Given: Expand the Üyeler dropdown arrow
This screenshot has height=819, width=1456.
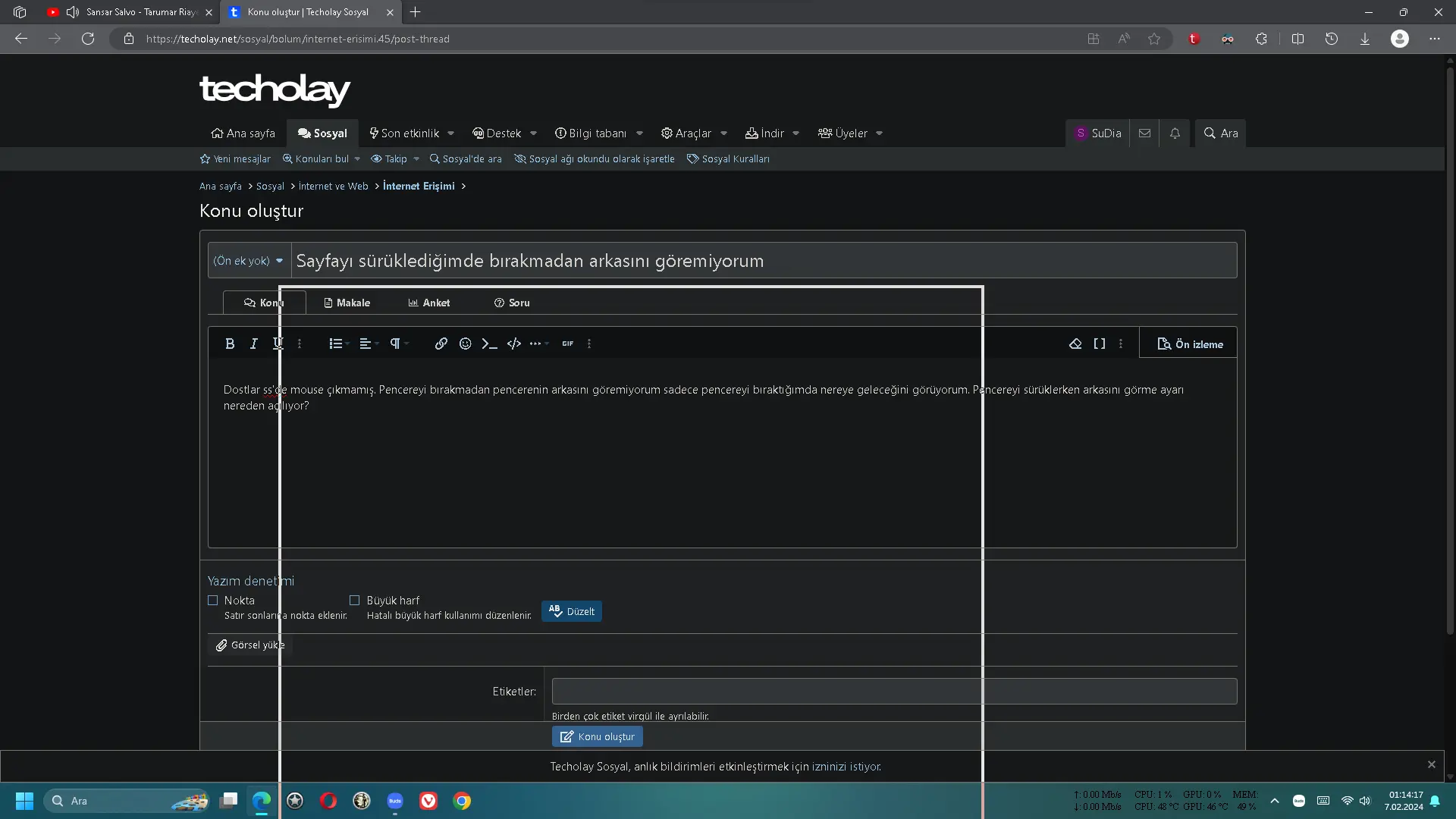Looking at the screenshot, I should pyautogui.click(x=880, y=133).
